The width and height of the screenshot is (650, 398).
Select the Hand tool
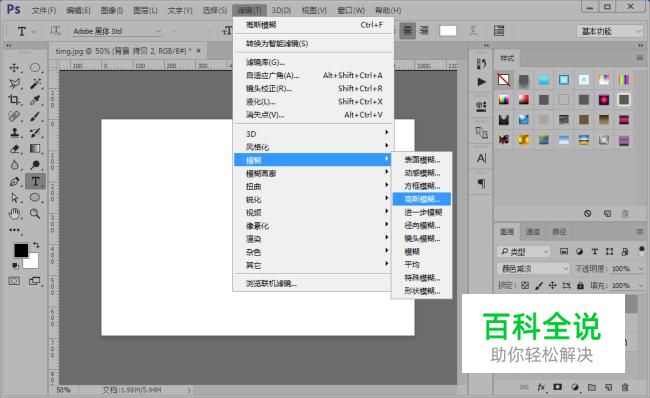(x=15, y=214)
